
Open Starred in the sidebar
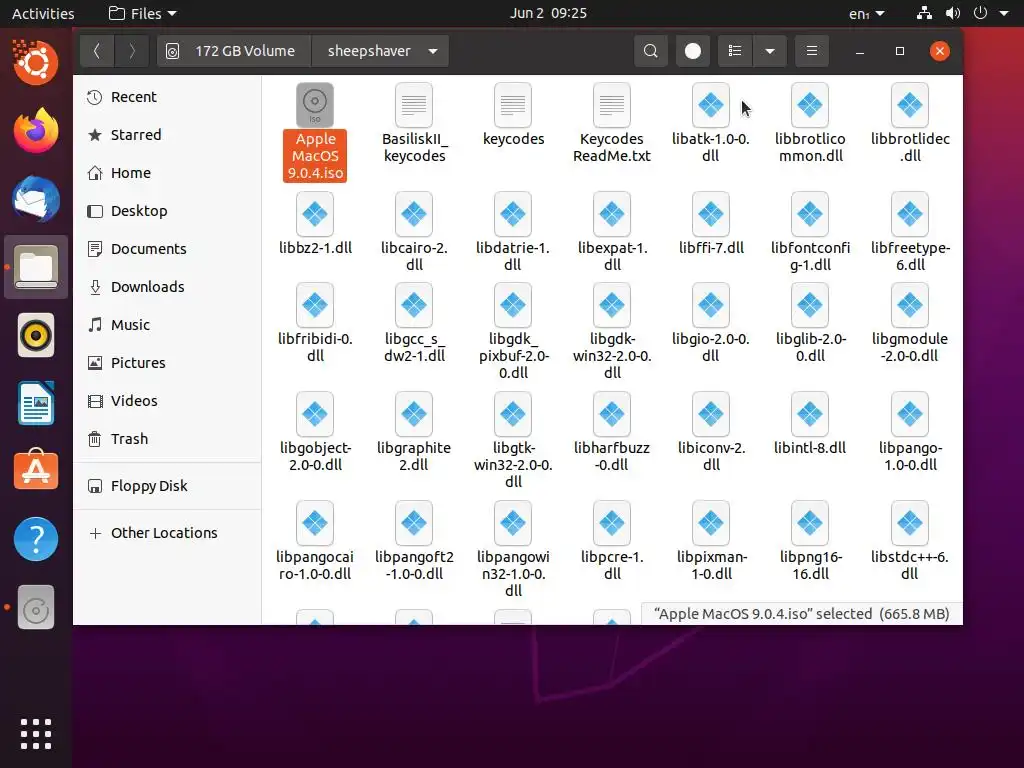(168, 135)
